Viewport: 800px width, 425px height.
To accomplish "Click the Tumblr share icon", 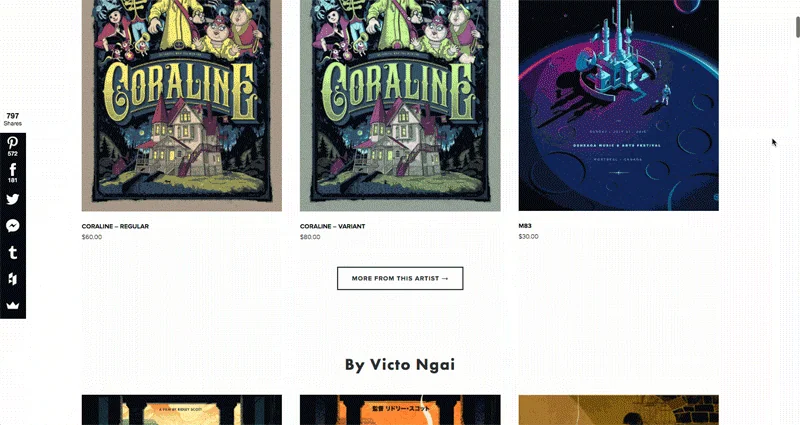I will [x=13, y=252].
